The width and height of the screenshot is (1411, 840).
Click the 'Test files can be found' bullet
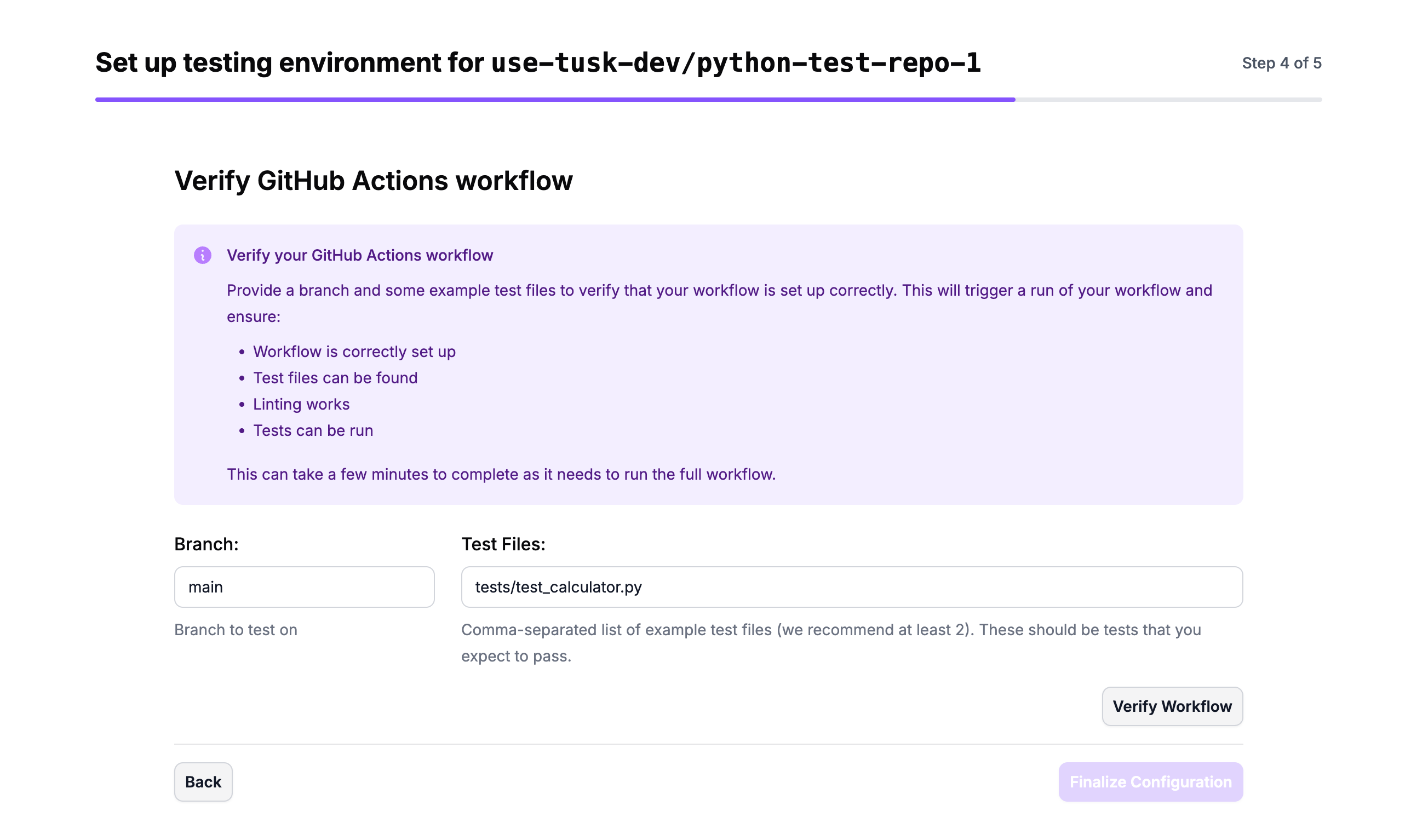pos(335,377)
